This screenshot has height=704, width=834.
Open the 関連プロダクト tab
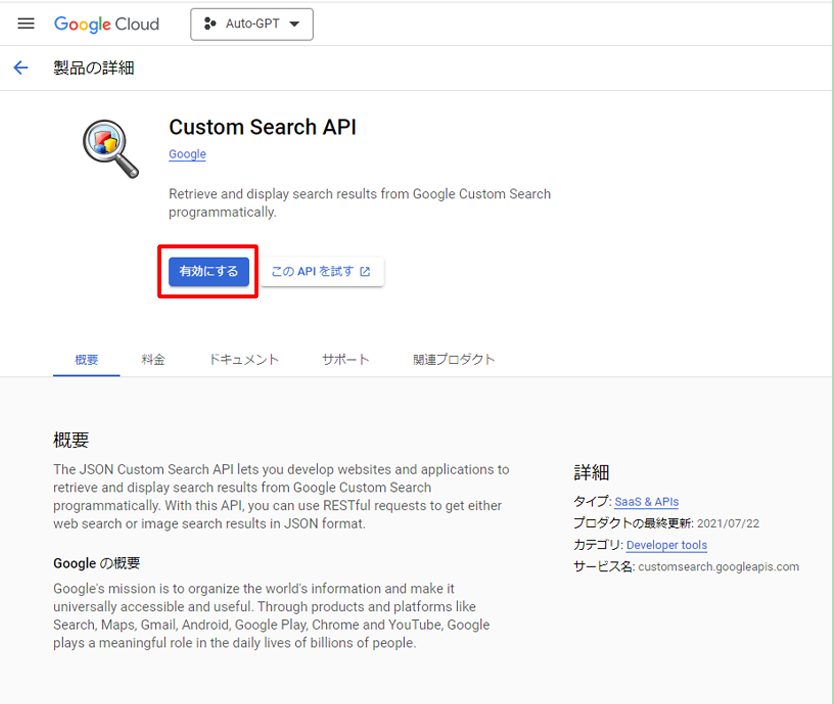click(x=454, y=359)
